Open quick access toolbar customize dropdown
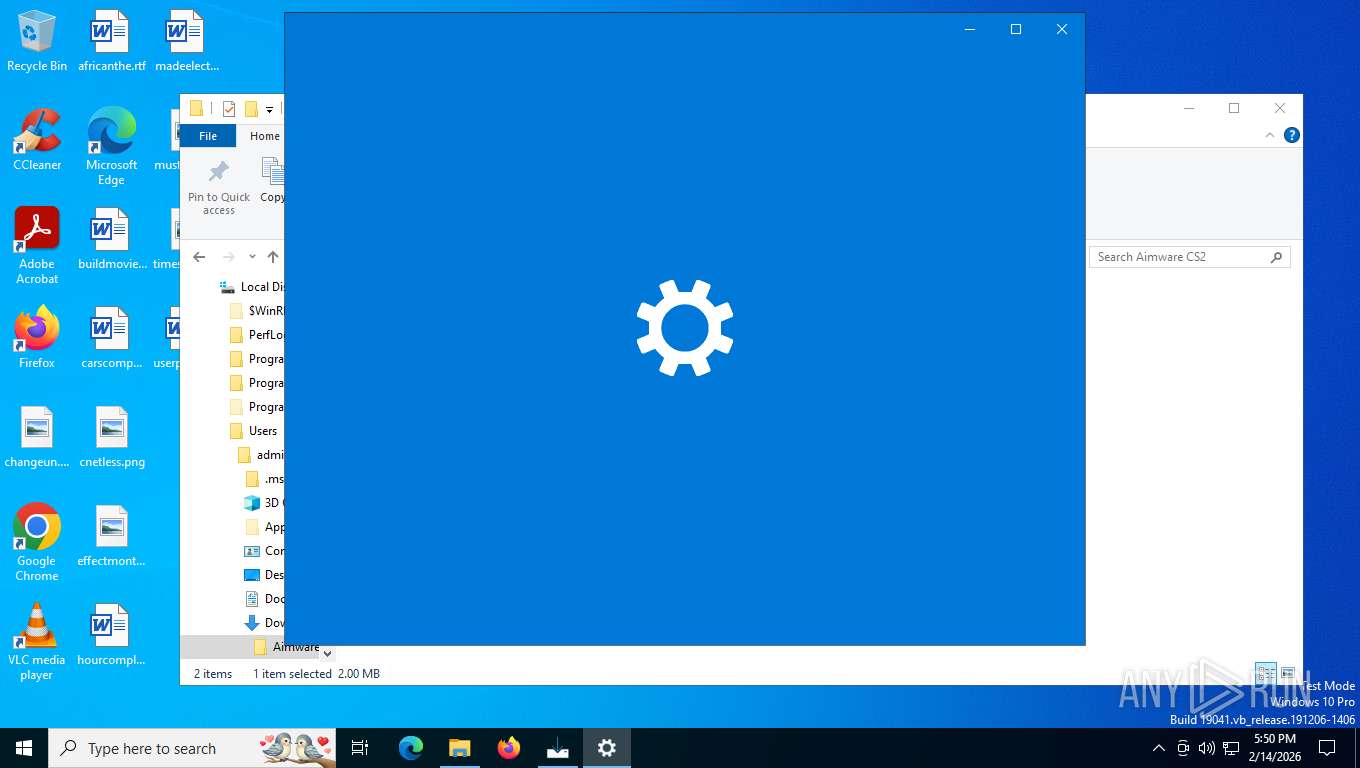The image size is (1360, 768). 269,109
